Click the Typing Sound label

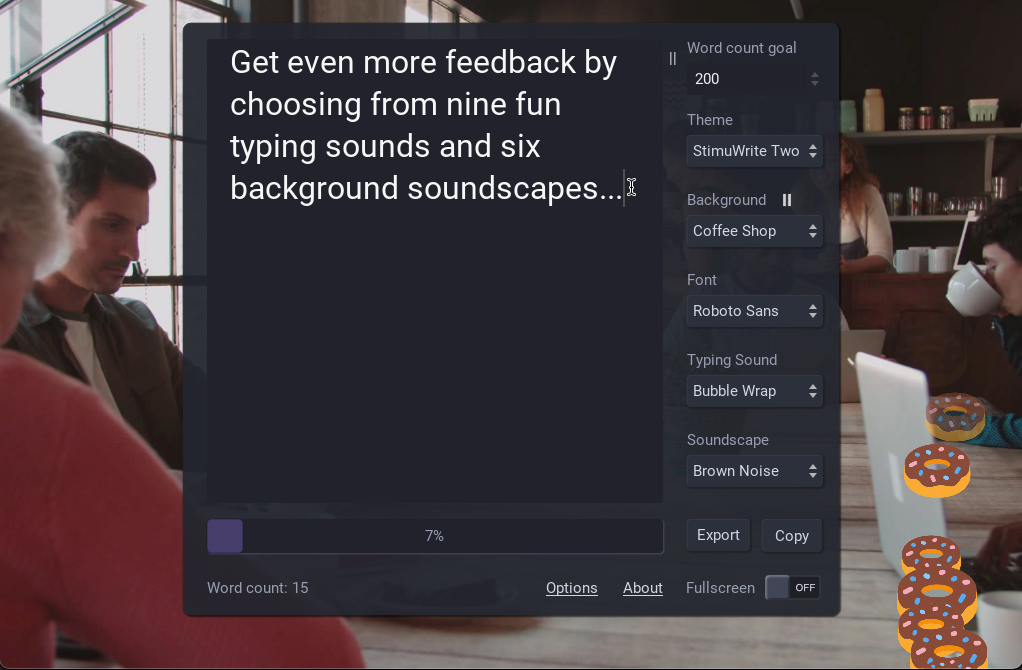point(732,360)
